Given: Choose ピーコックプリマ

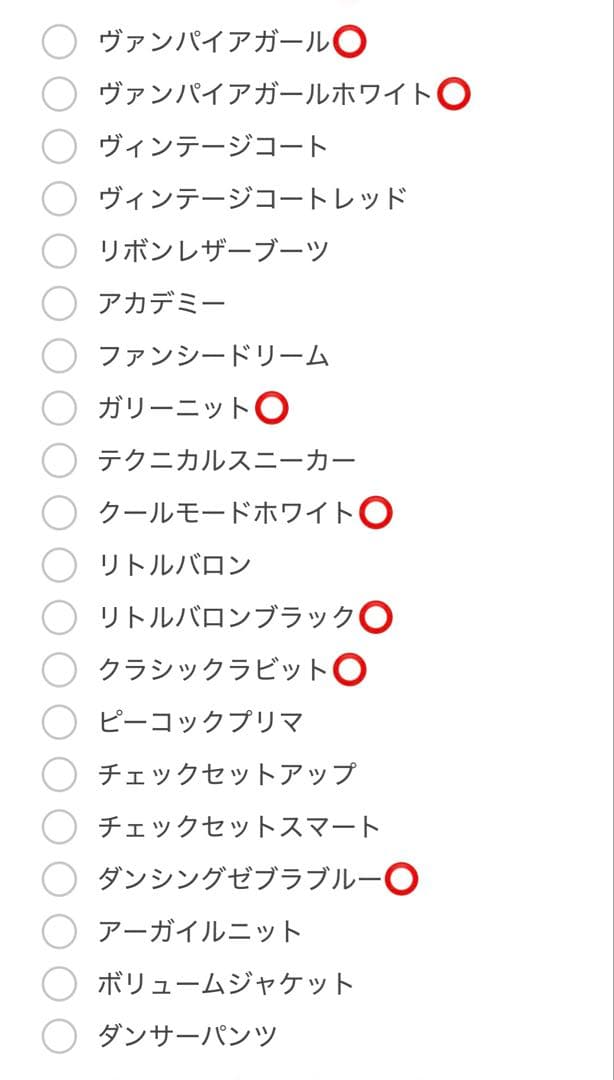Looking at the screenshot, I should pos(60,721).
